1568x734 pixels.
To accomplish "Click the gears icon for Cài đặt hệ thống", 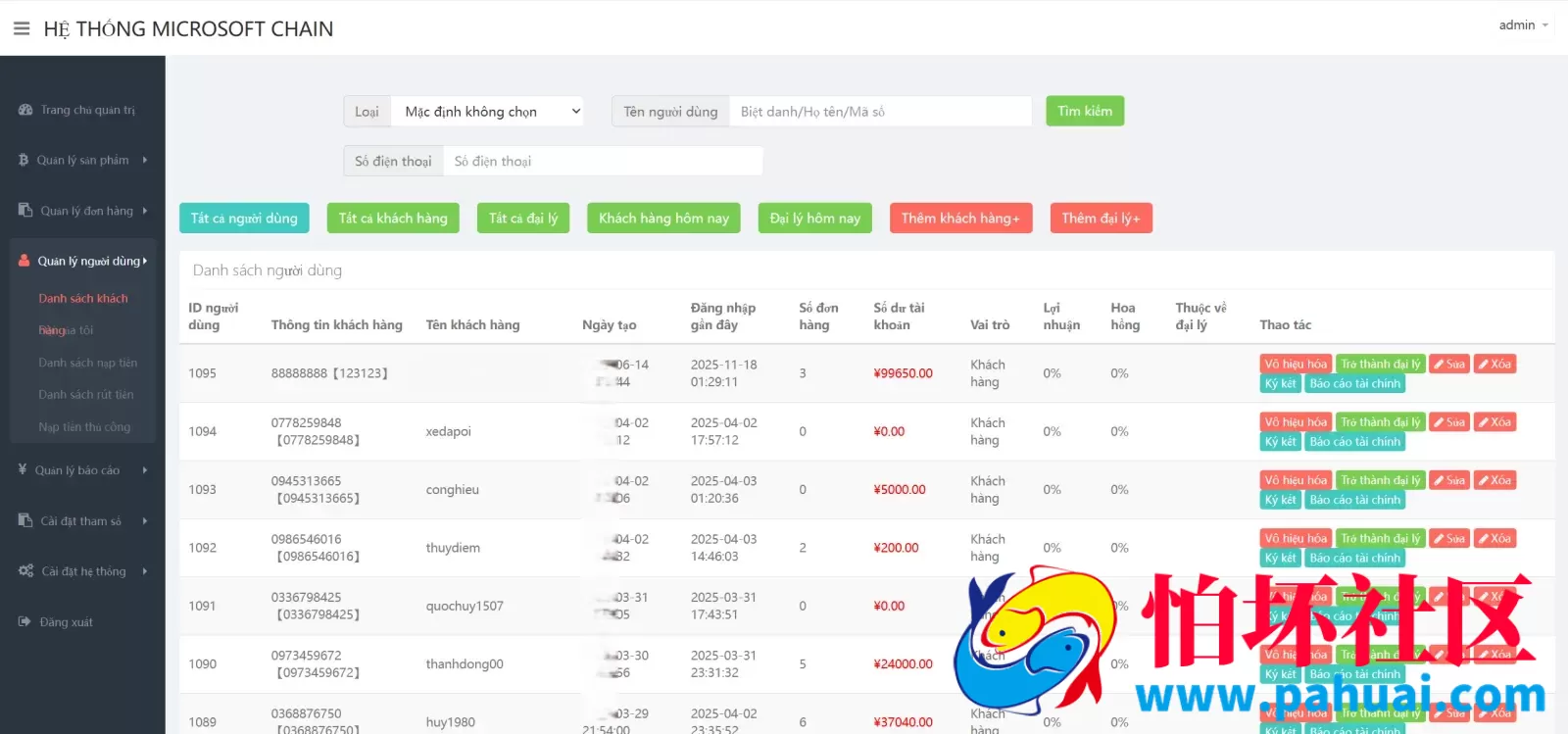I will pos(26,570).
